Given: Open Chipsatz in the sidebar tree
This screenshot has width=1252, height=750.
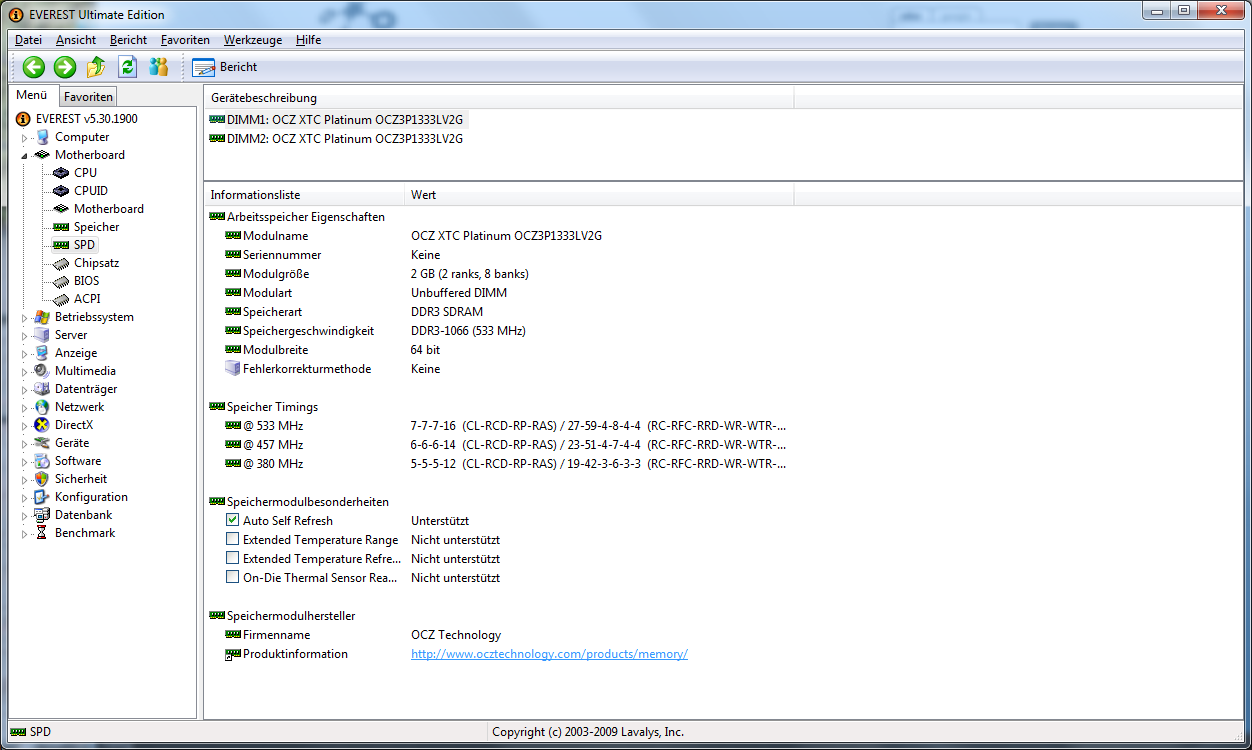Looking at the screenshot, I should click(96, 263).
